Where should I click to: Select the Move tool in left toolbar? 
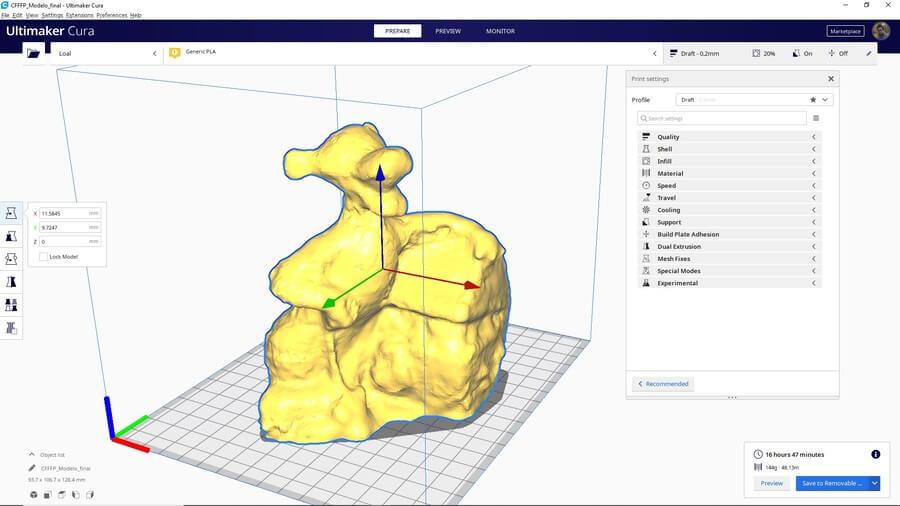[11, 213]
